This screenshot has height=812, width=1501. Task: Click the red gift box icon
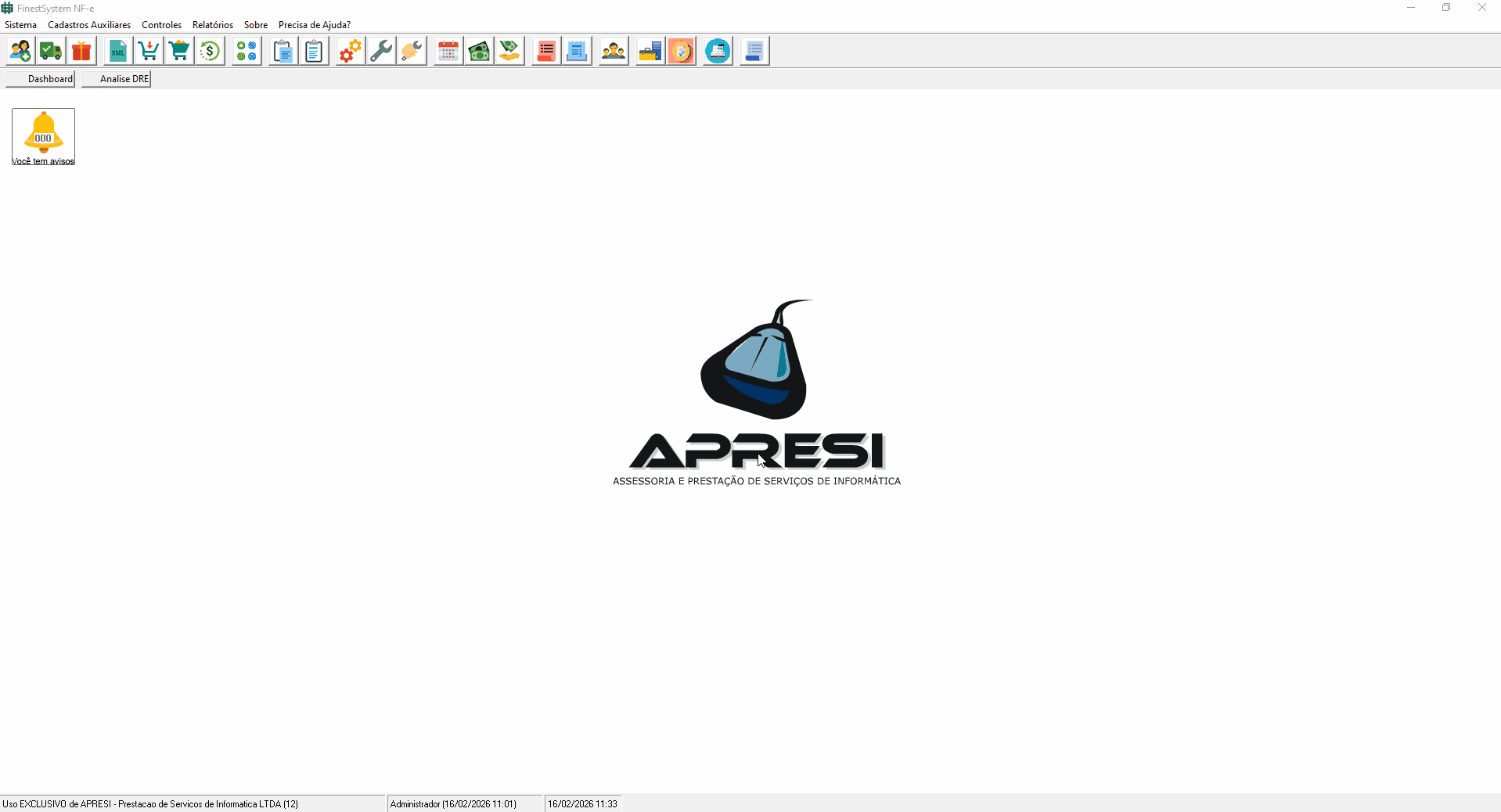81,52
